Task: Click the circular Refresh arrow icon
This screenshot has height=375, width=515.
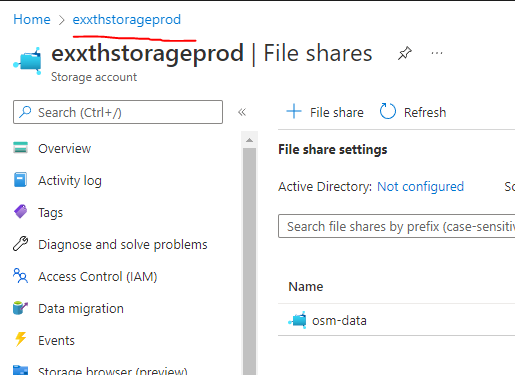Action: (388, 111)
